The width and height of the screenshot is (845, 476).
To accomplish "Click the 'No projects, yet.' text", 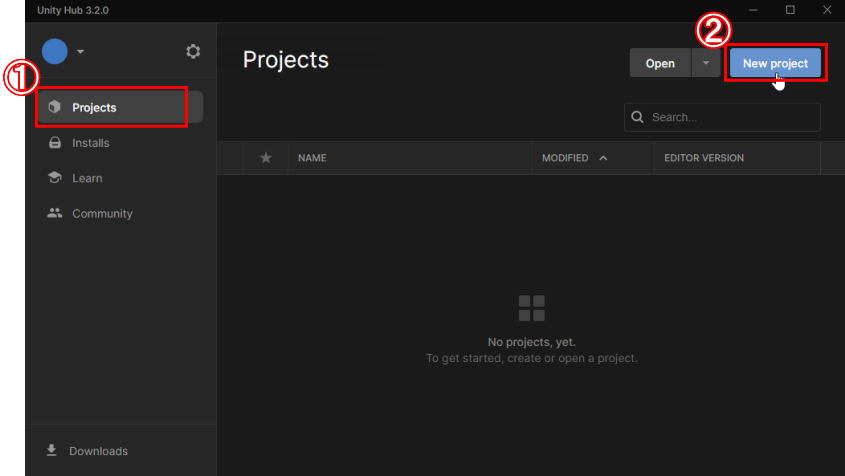I will click(x=531, y=342).
